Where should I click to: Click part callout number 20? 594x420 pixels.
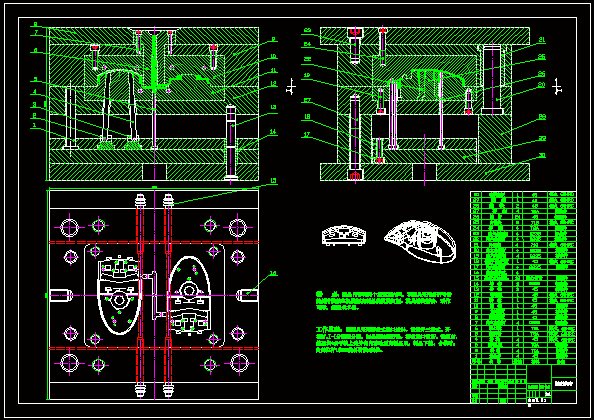click(x=542, y=85)
